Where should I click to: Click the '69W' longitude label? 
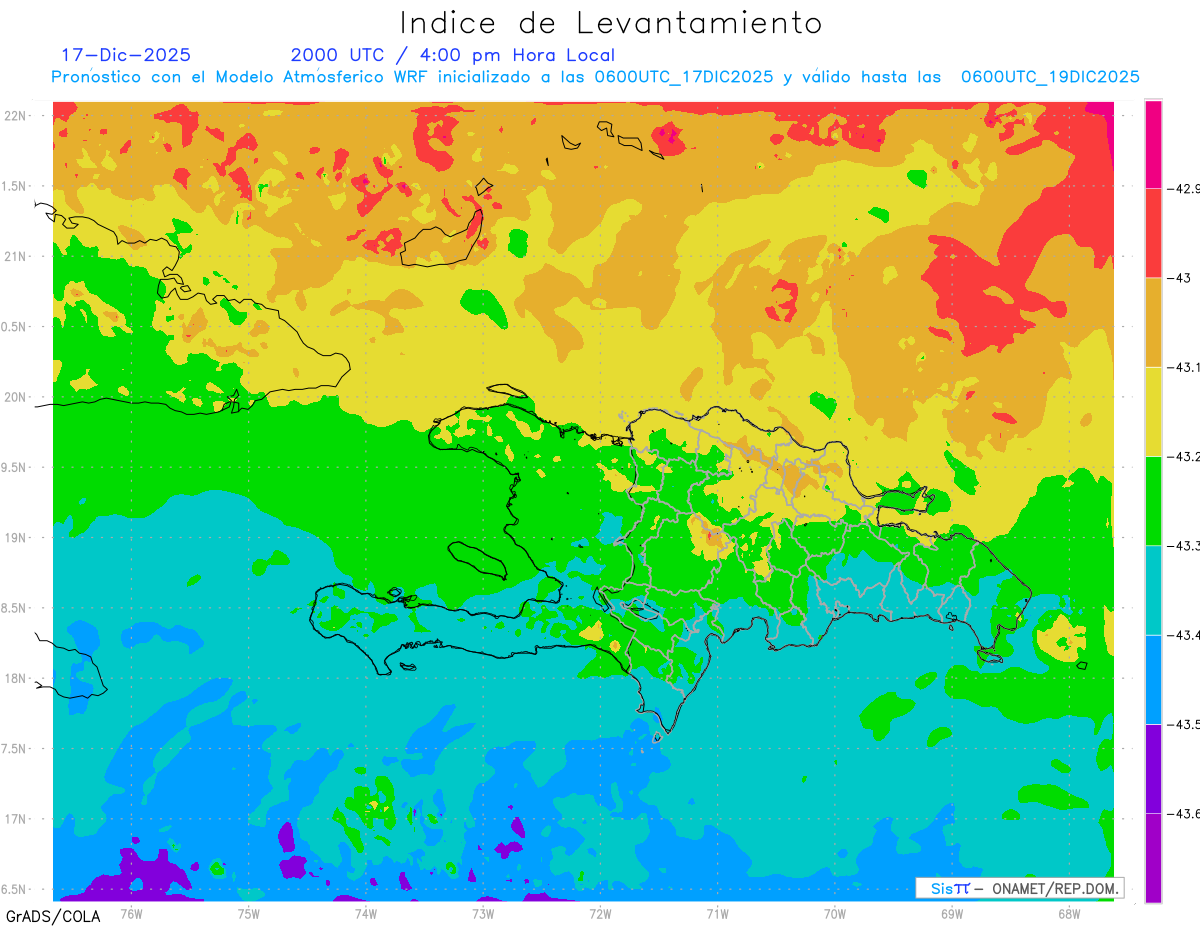point(951,913)
